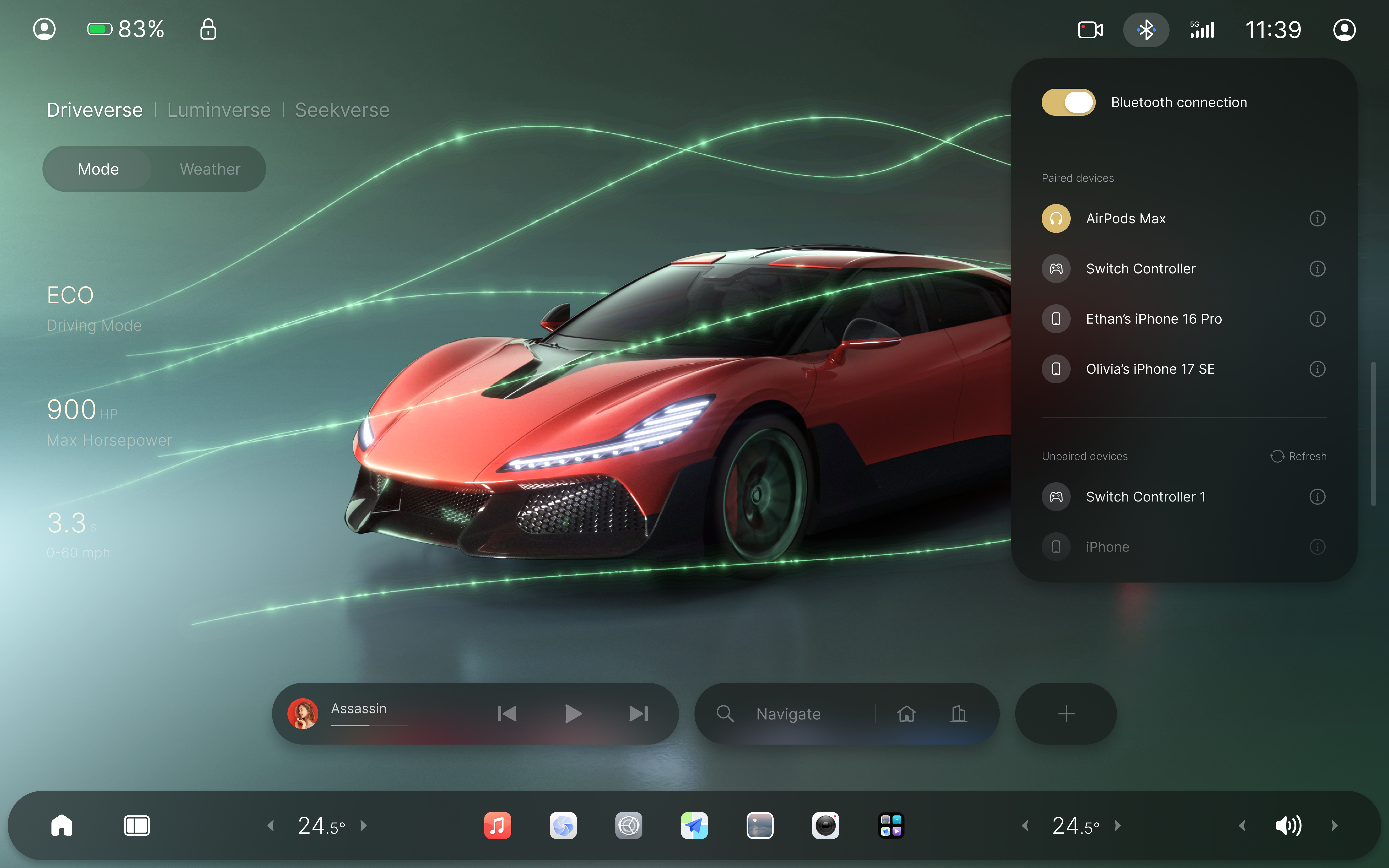
Task: Switch to the Seekverse tab
Action: click(x=342, y=110)
